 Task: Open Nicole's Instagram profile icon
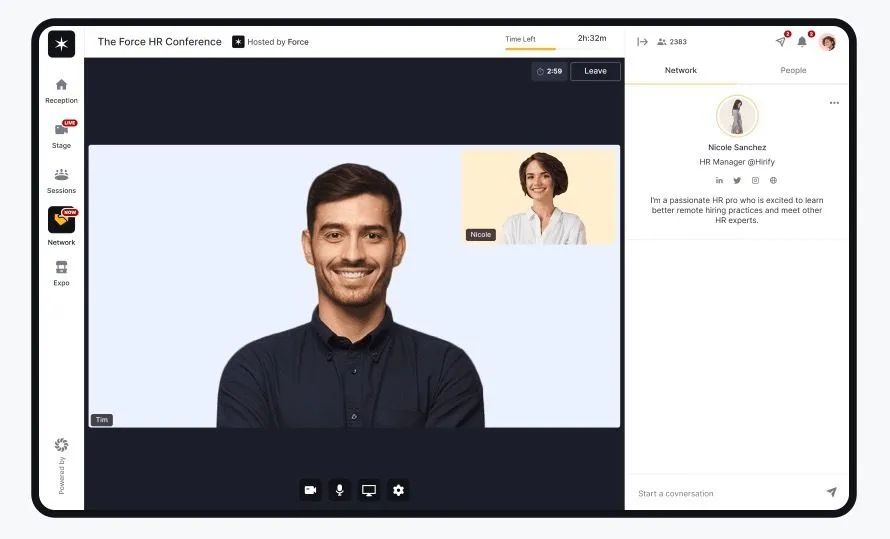click(755, 180)
